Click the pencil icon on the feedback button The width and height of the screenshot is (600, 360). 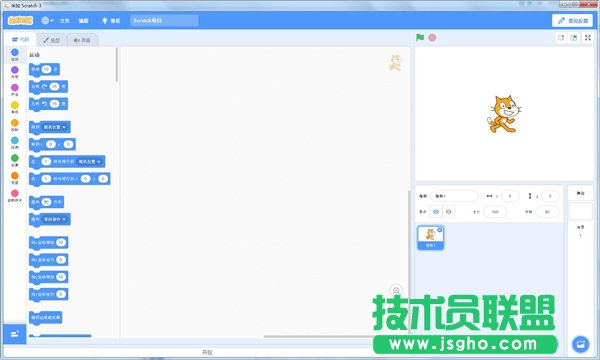pyautogui.click(x=561, y=21)
